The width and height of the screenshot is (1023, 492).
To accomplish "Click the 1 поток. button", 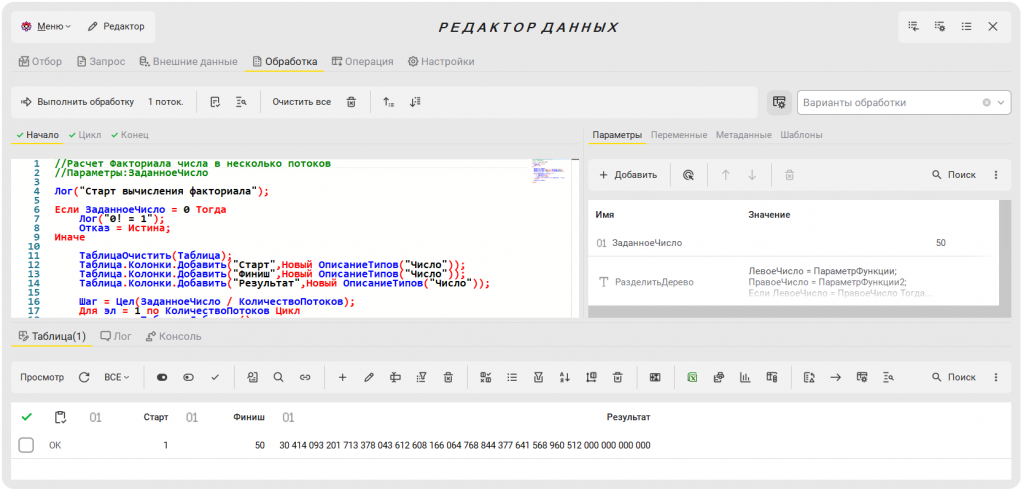I will point(165,102).
